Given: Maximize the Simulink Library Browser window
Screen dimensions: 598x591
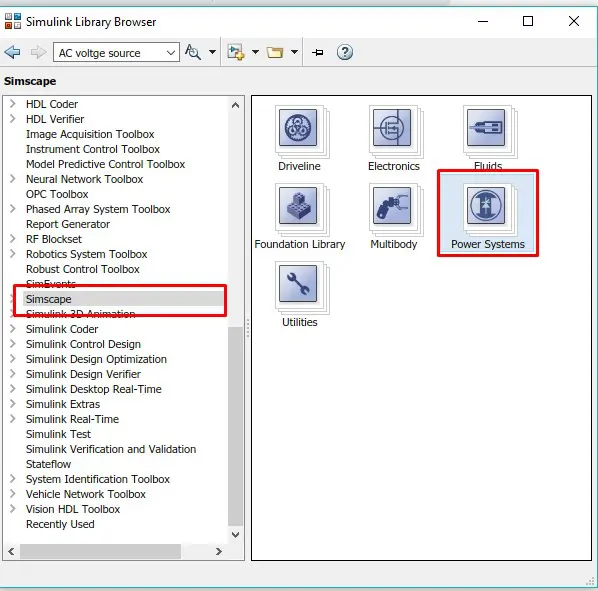Looking at the screenshot, I should pos(528,21).
